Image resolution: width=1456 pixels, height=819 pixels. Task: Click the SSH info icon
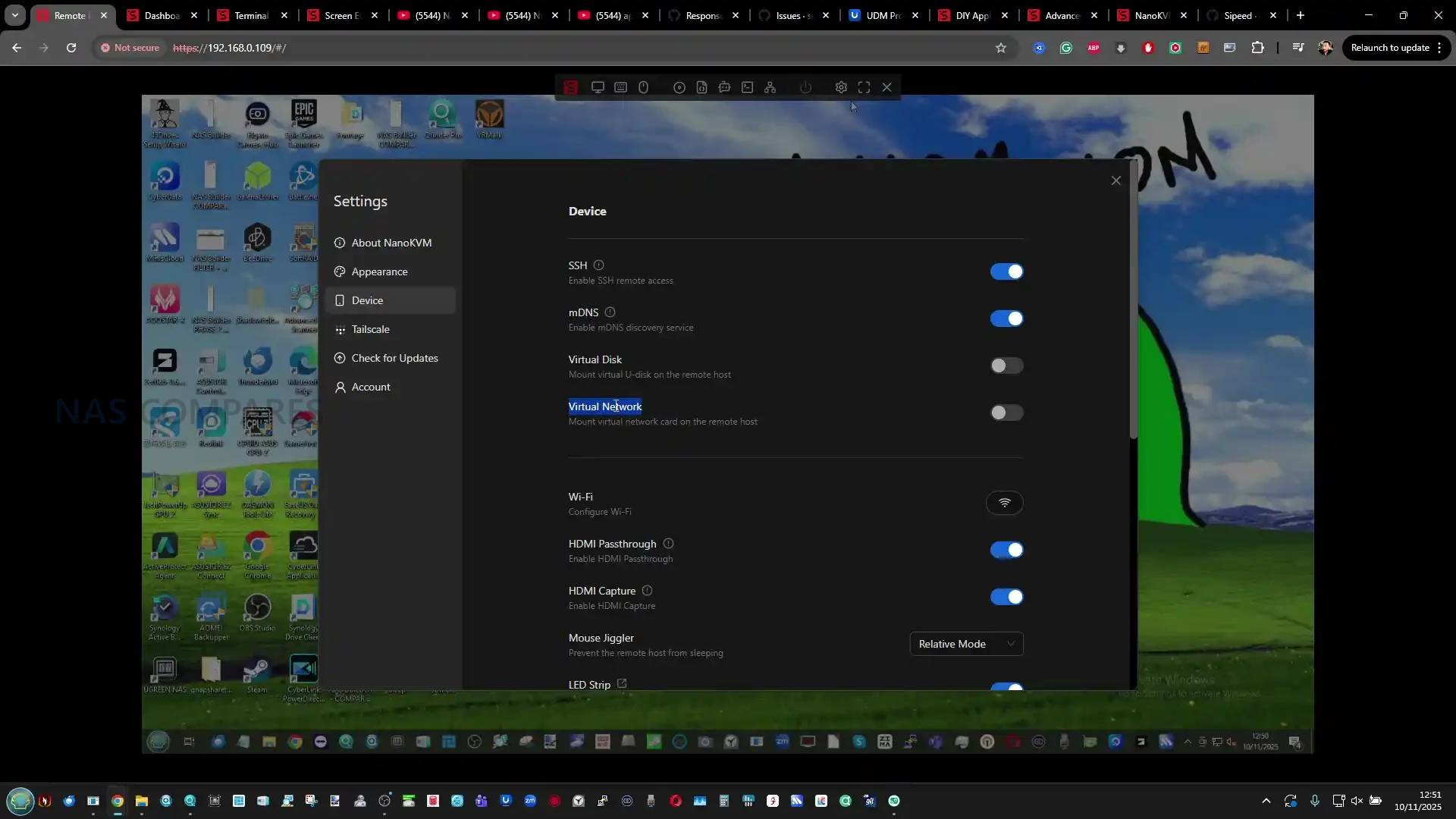[598, 265]
